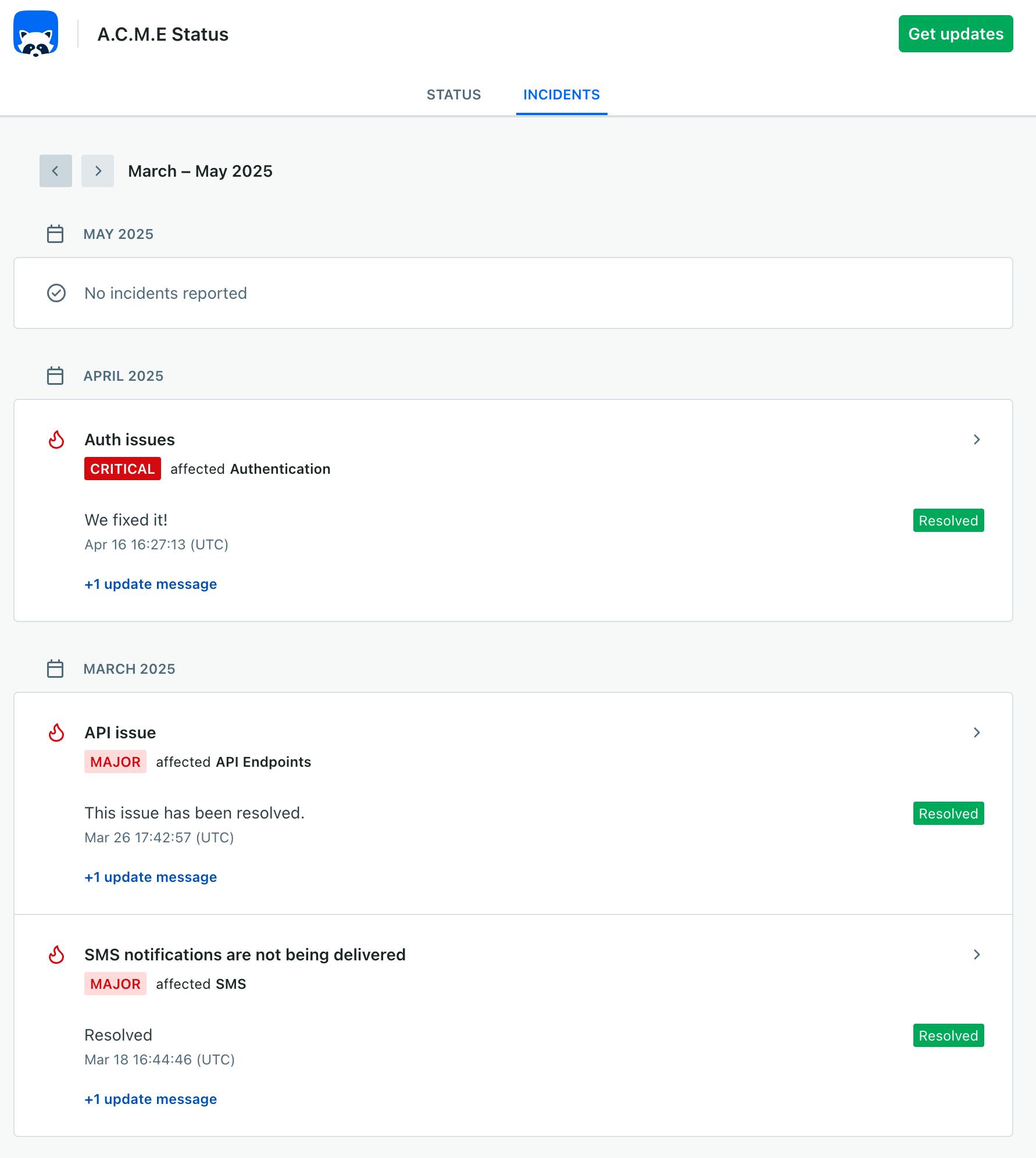Click the A.C.M.E Status title
This screenshot has height=1158, width=1036.
[x=163, y=34]
